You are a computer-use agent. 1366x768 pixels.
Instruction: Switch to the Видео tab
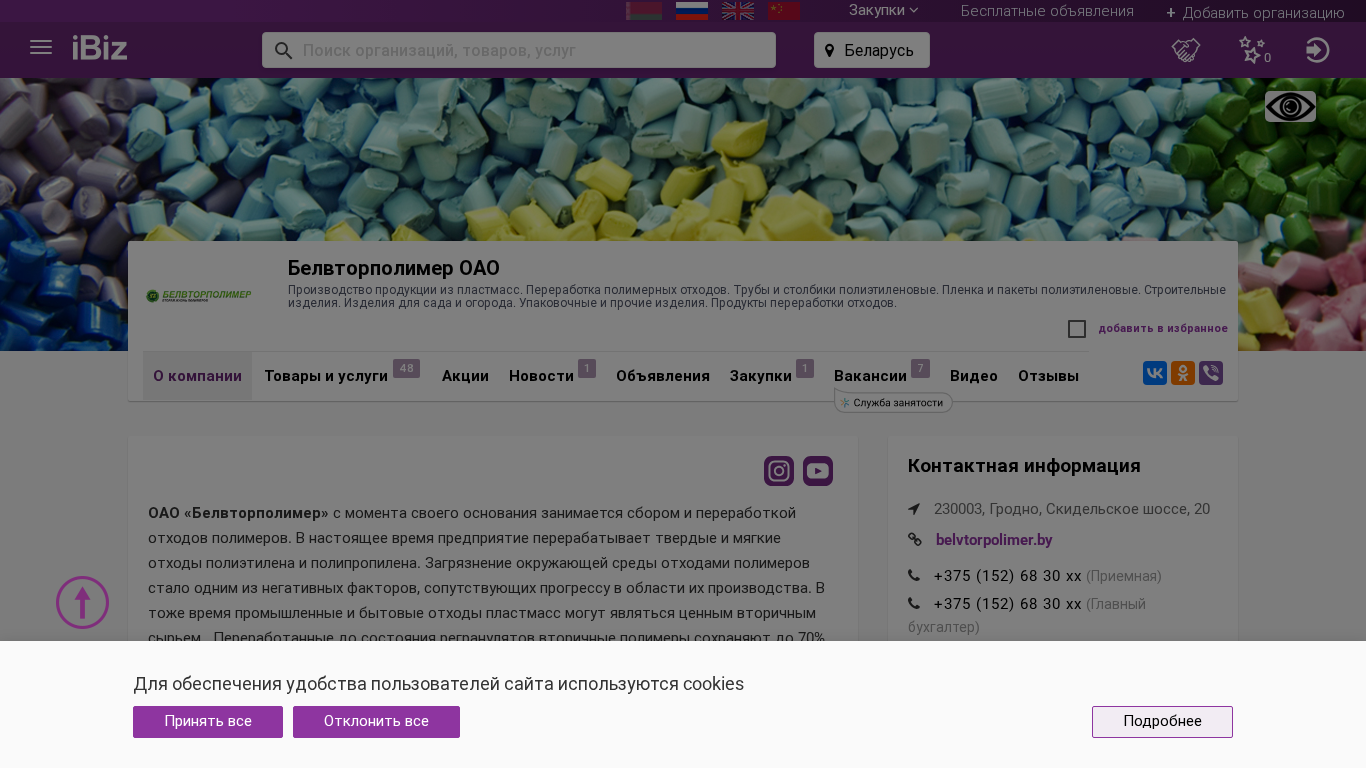(x=974, y=376)
